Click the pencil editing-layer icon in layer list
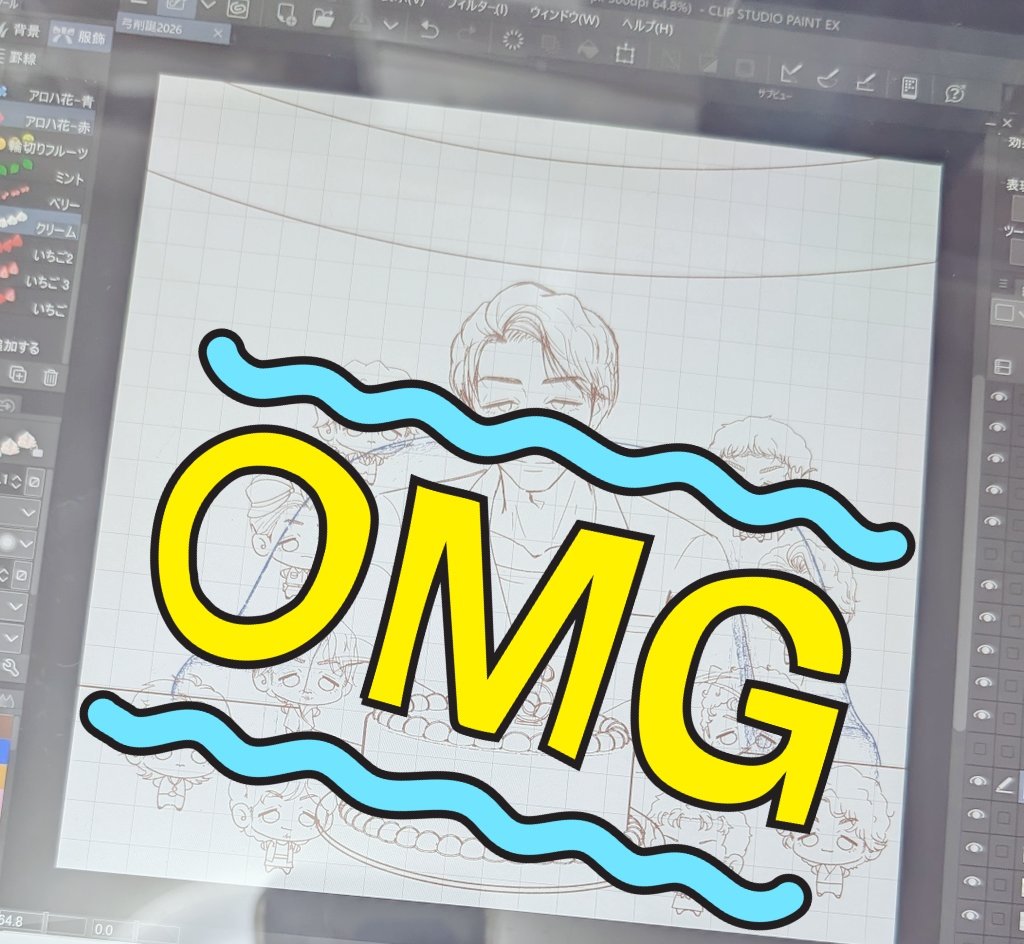This screenshot has width=1024, height=944. click(x=1005, y=785)
